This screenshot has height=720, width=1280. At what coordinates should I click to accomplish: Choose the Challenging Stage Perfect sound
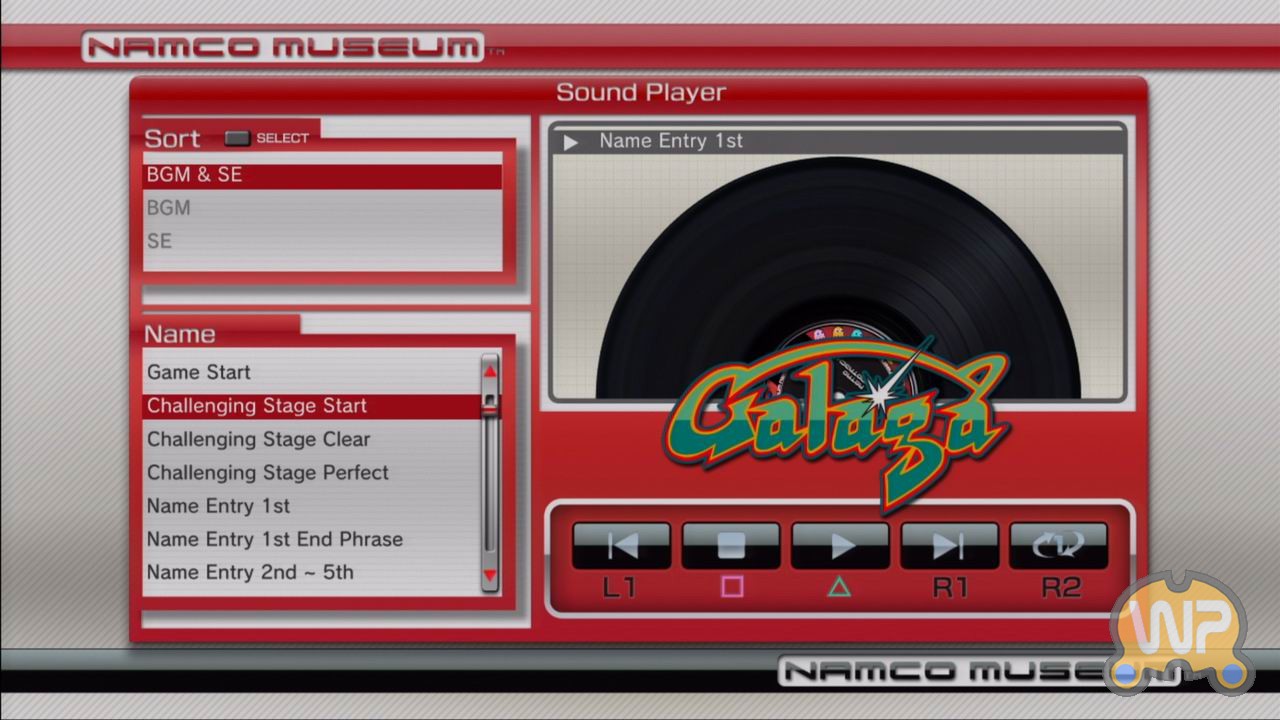(310, 472)
